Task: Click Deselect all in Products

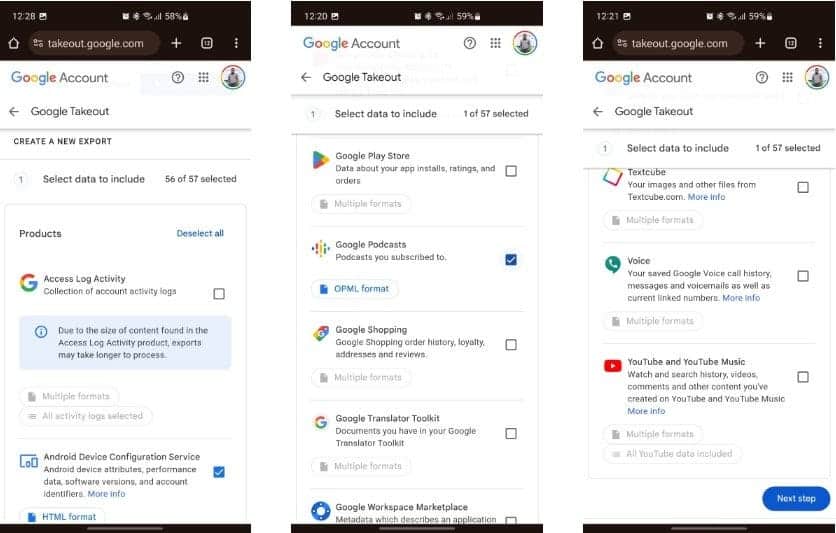Action: point(200,233)
